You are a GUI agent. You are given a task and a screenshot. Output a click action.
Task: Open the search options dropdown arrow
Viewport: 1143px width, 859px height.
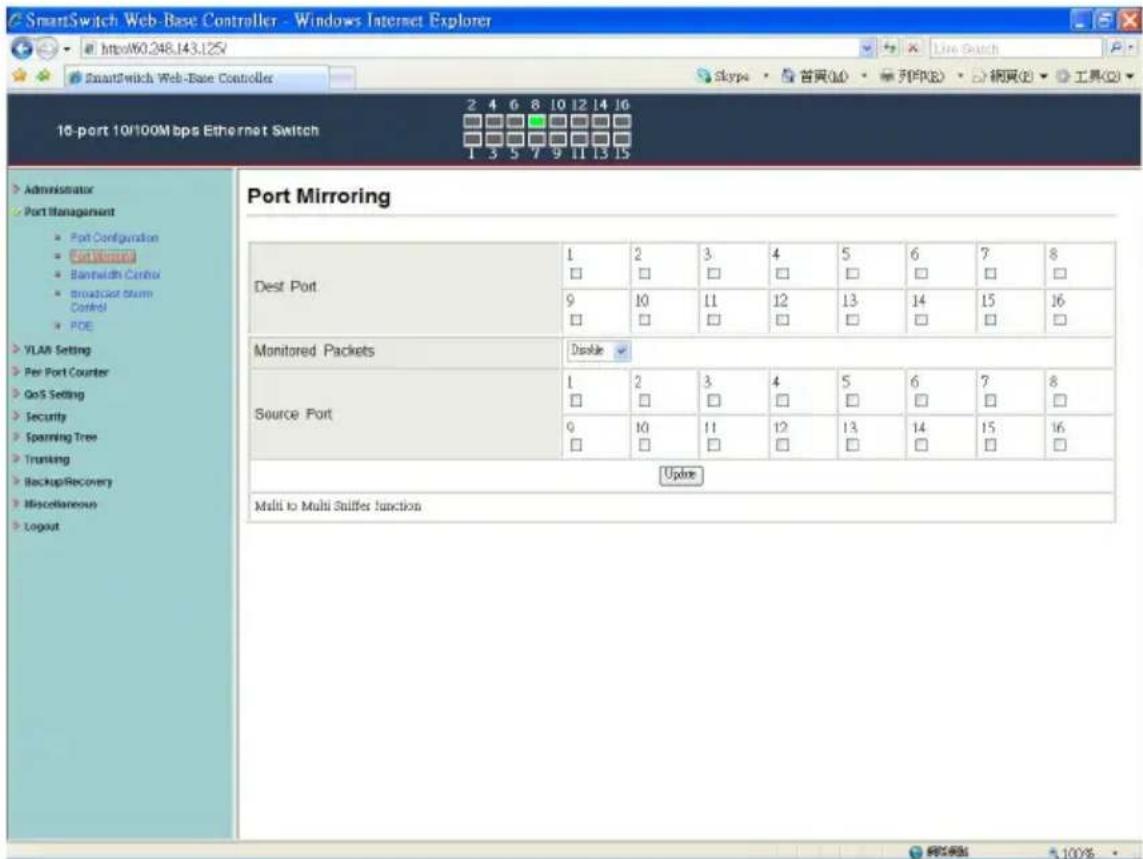coord(1131,49)
